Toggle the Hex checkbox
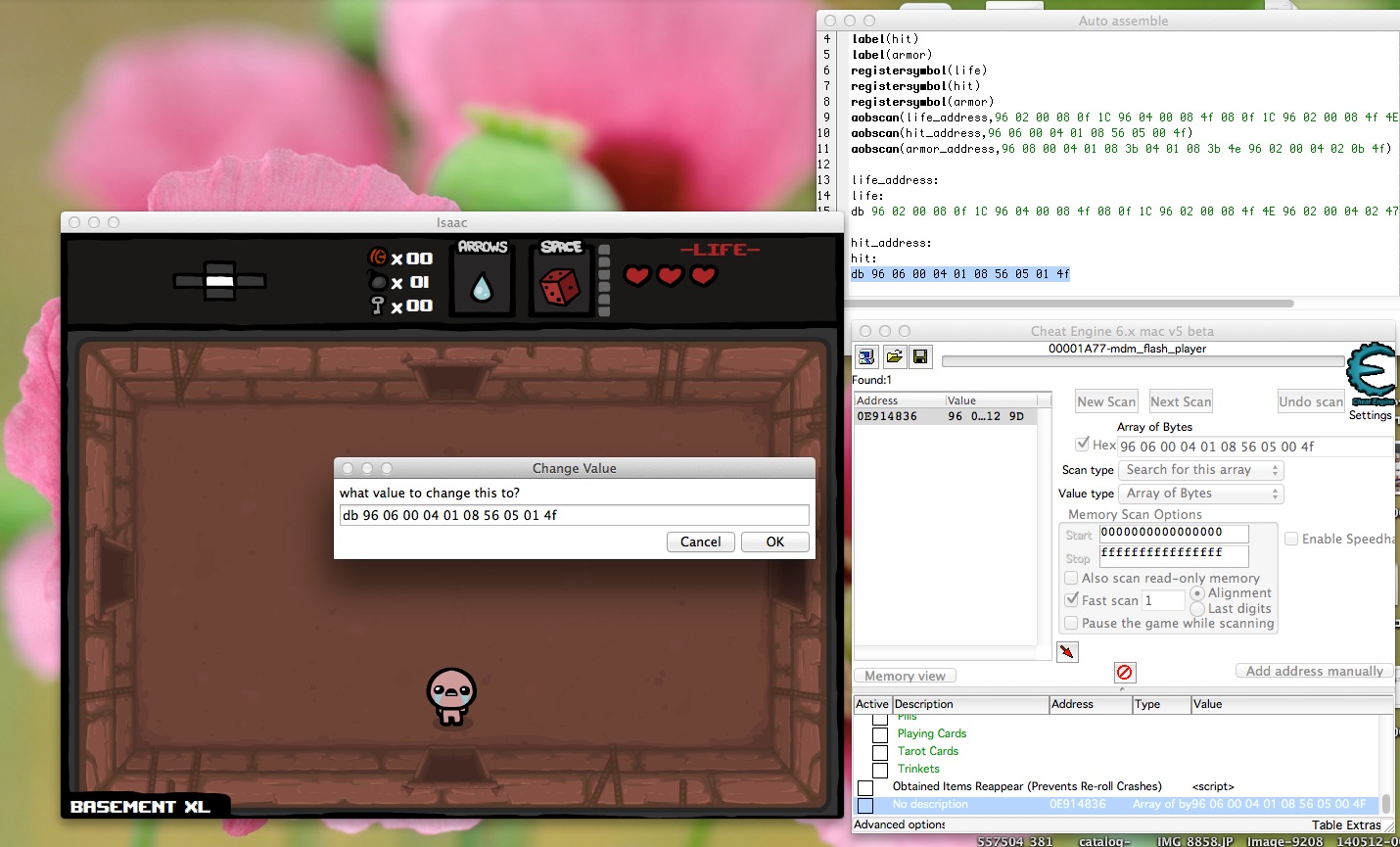 (x=1083, y=445)
